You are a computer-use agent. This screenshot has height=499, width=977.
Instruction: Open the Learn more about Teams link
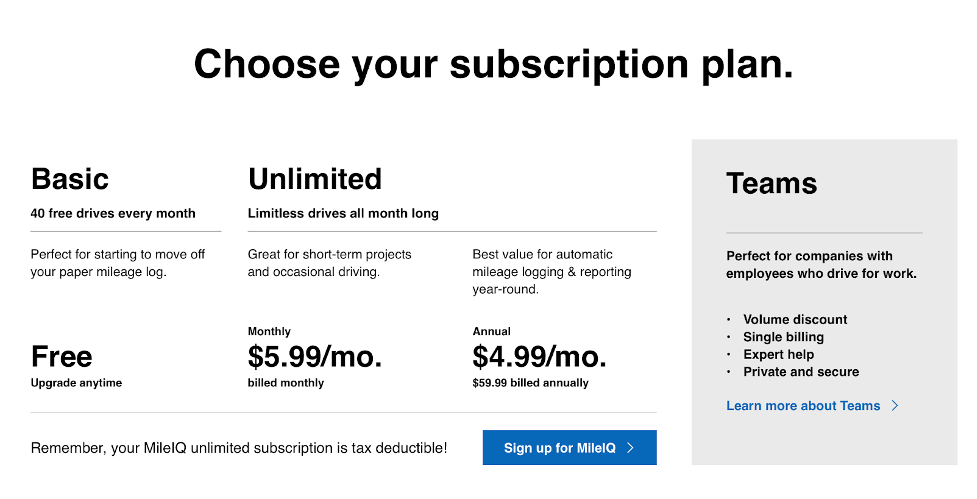803,406
